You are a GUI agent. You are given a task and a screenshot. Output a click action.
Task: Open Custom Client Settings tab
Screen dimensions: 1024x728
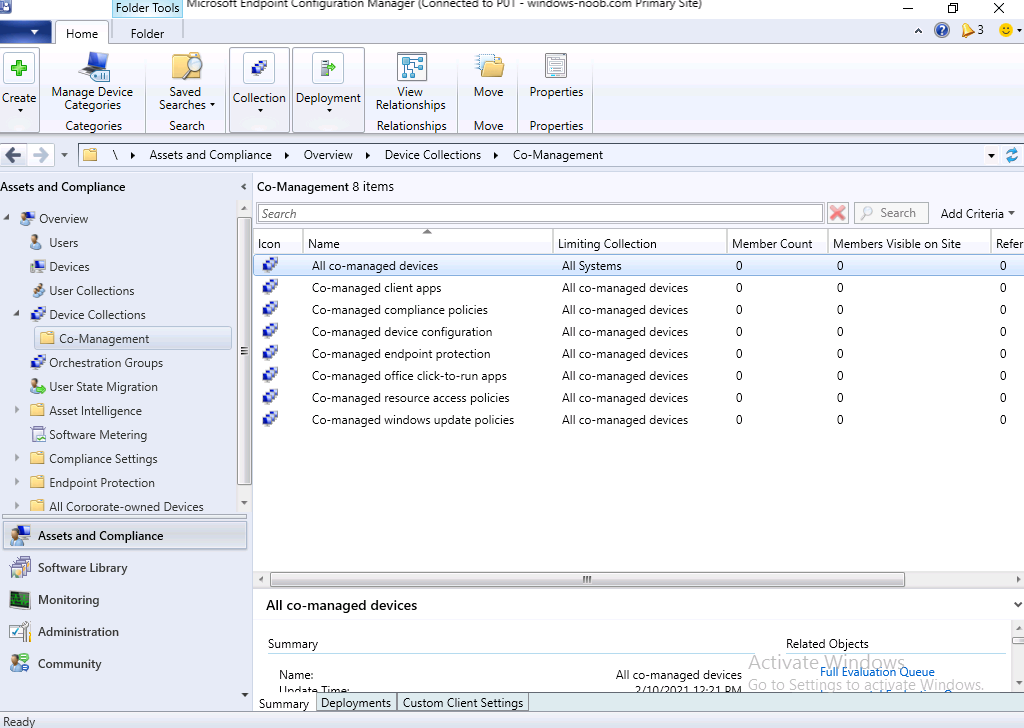(462, 703)
